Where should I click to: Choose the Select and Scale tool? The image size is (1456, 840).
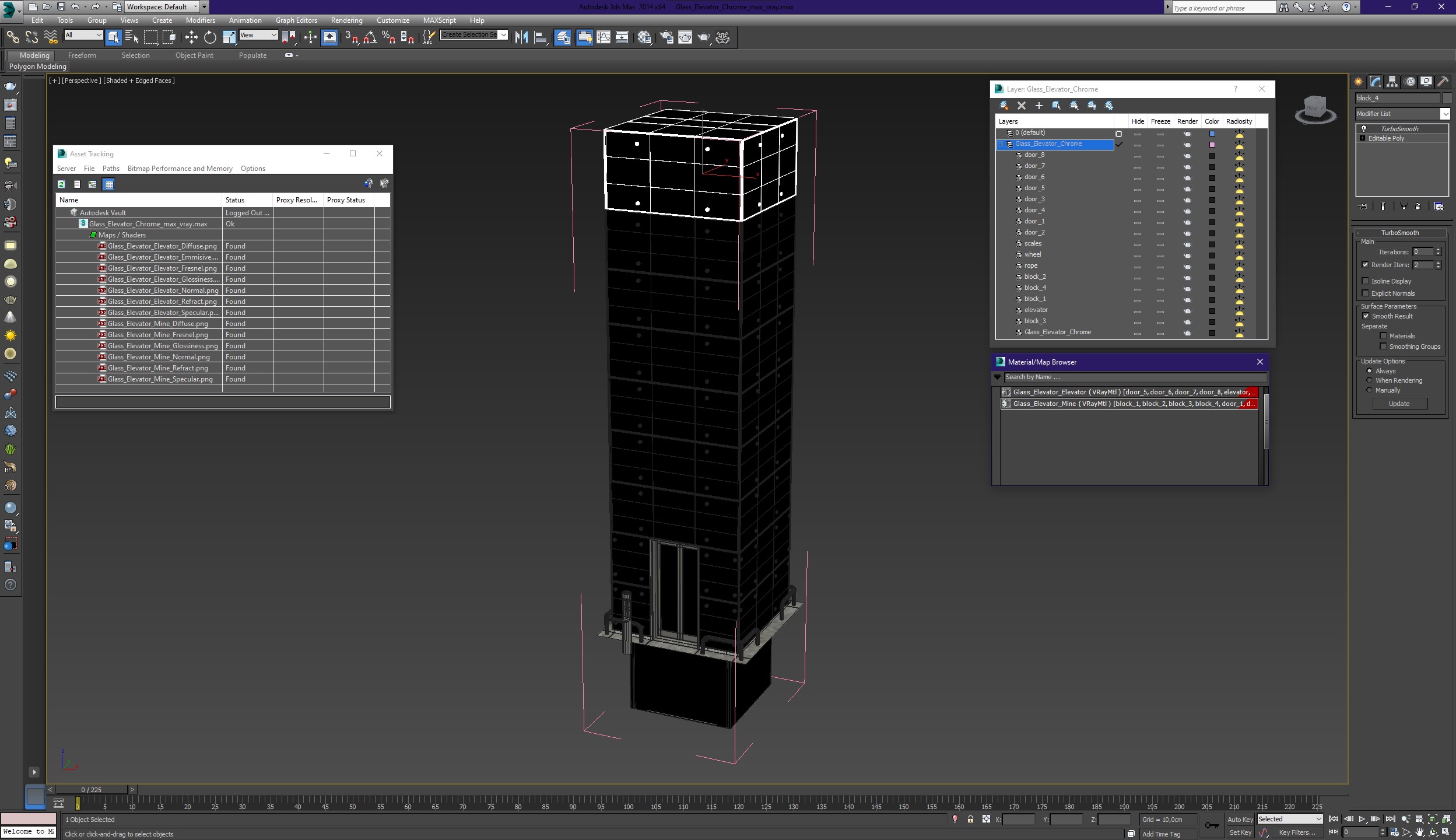pyautogui.click(x=229, y=37)
